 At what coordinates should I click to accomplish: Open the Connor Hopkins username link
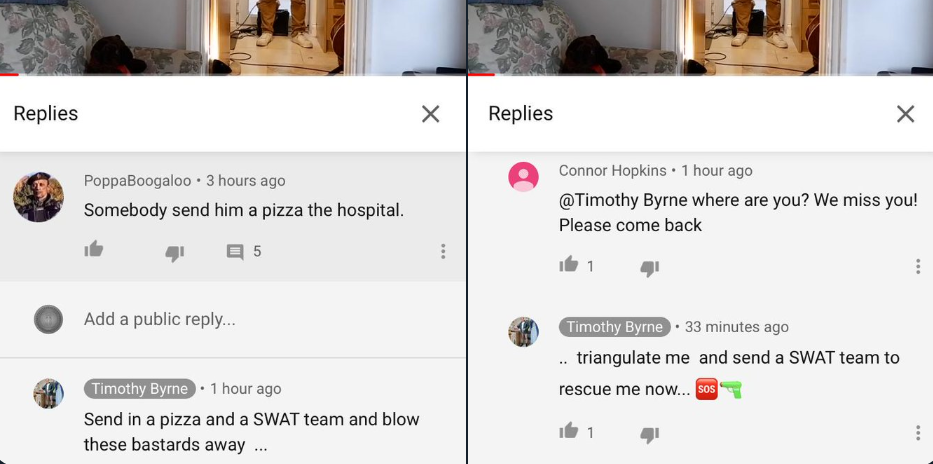[x=612, y=171]
